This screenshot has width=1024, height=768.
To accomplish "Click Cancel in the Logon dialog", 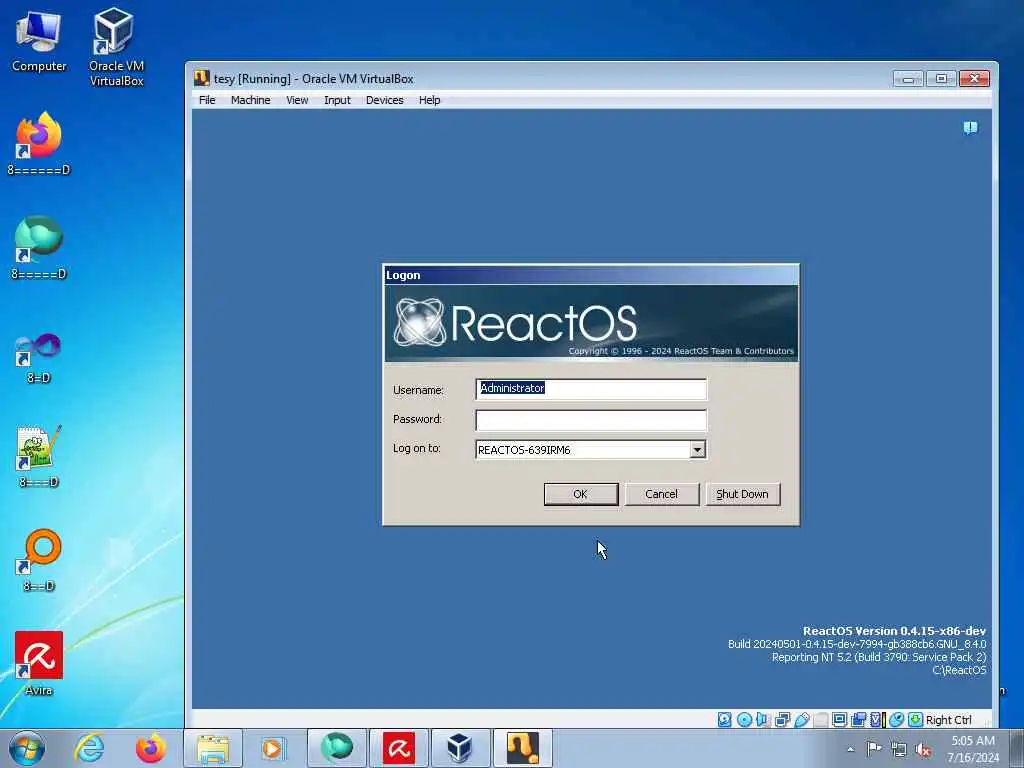I will coord(662,494).
